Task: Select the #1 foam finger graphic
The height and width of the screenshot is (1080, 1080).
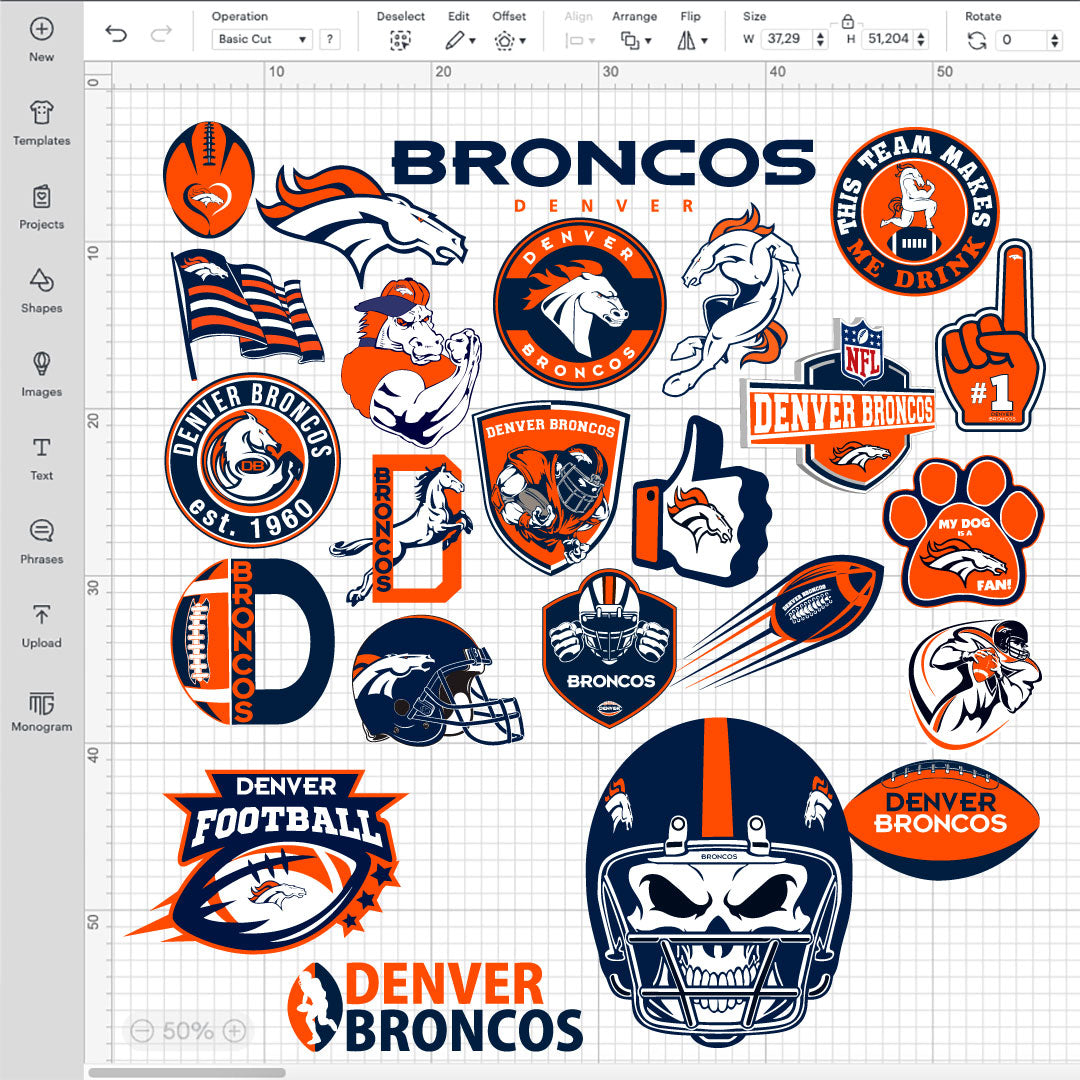Action: [990, 335]
